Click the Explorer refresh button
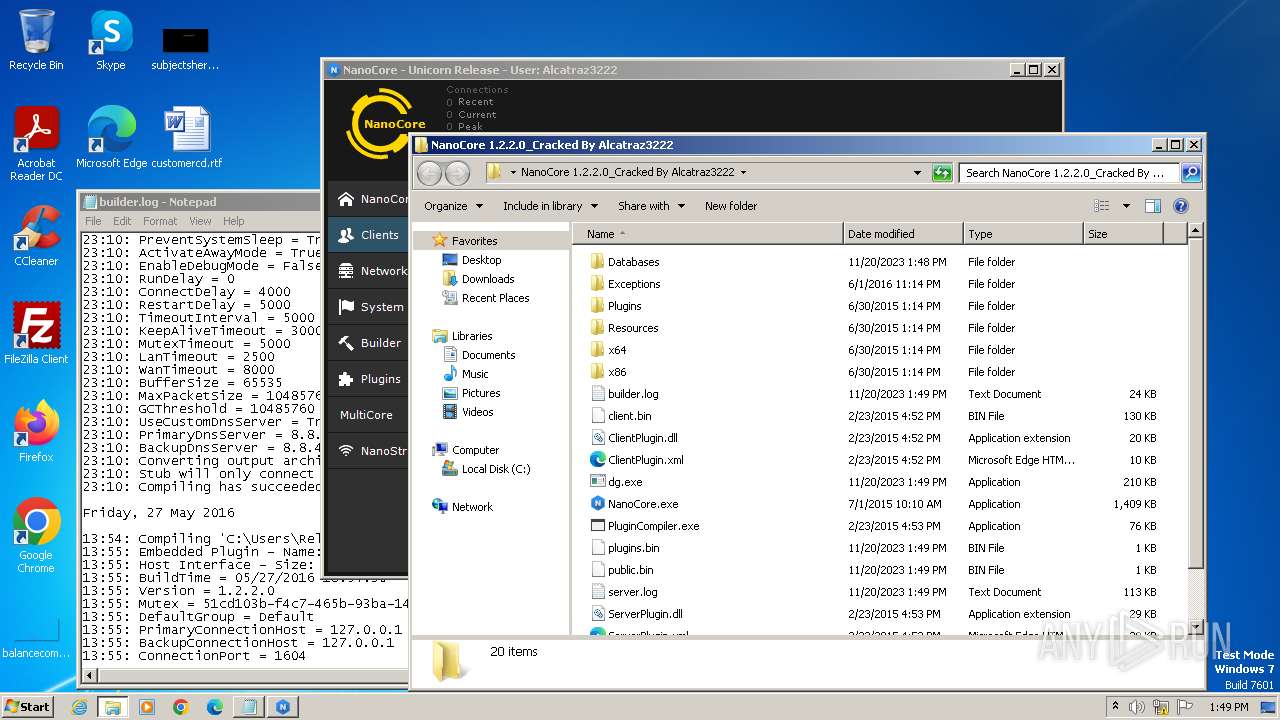Image resolution: width=1280 pixels, height=720 pixels. click(x=941, y=173)
